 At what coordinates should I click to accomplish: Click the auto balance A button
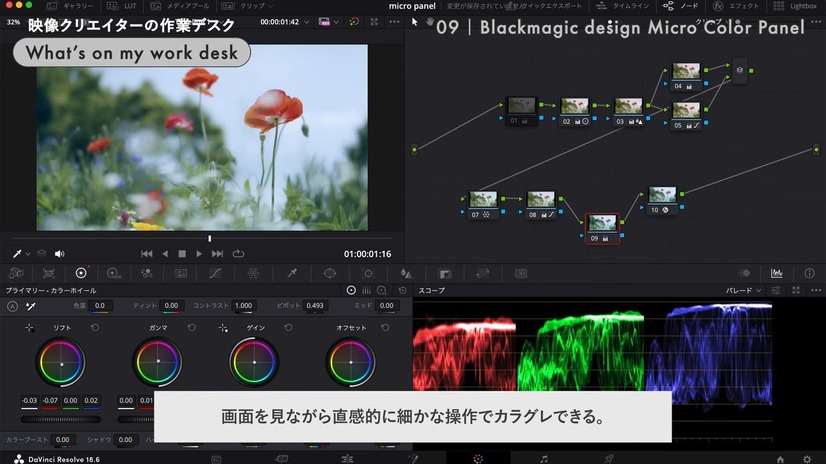[x=13, y=306]
